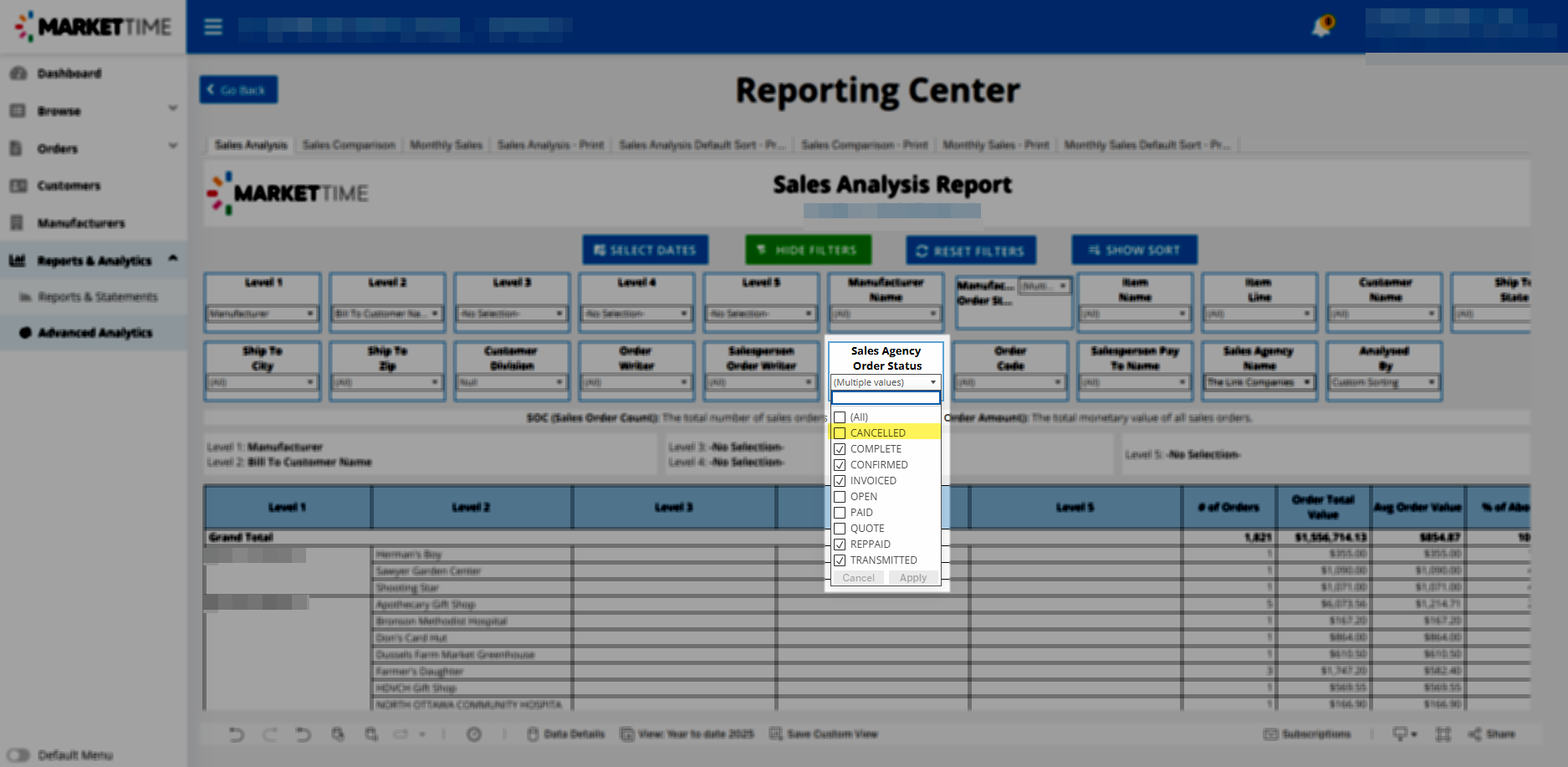Open the notifications bell

coord(1321,28)
